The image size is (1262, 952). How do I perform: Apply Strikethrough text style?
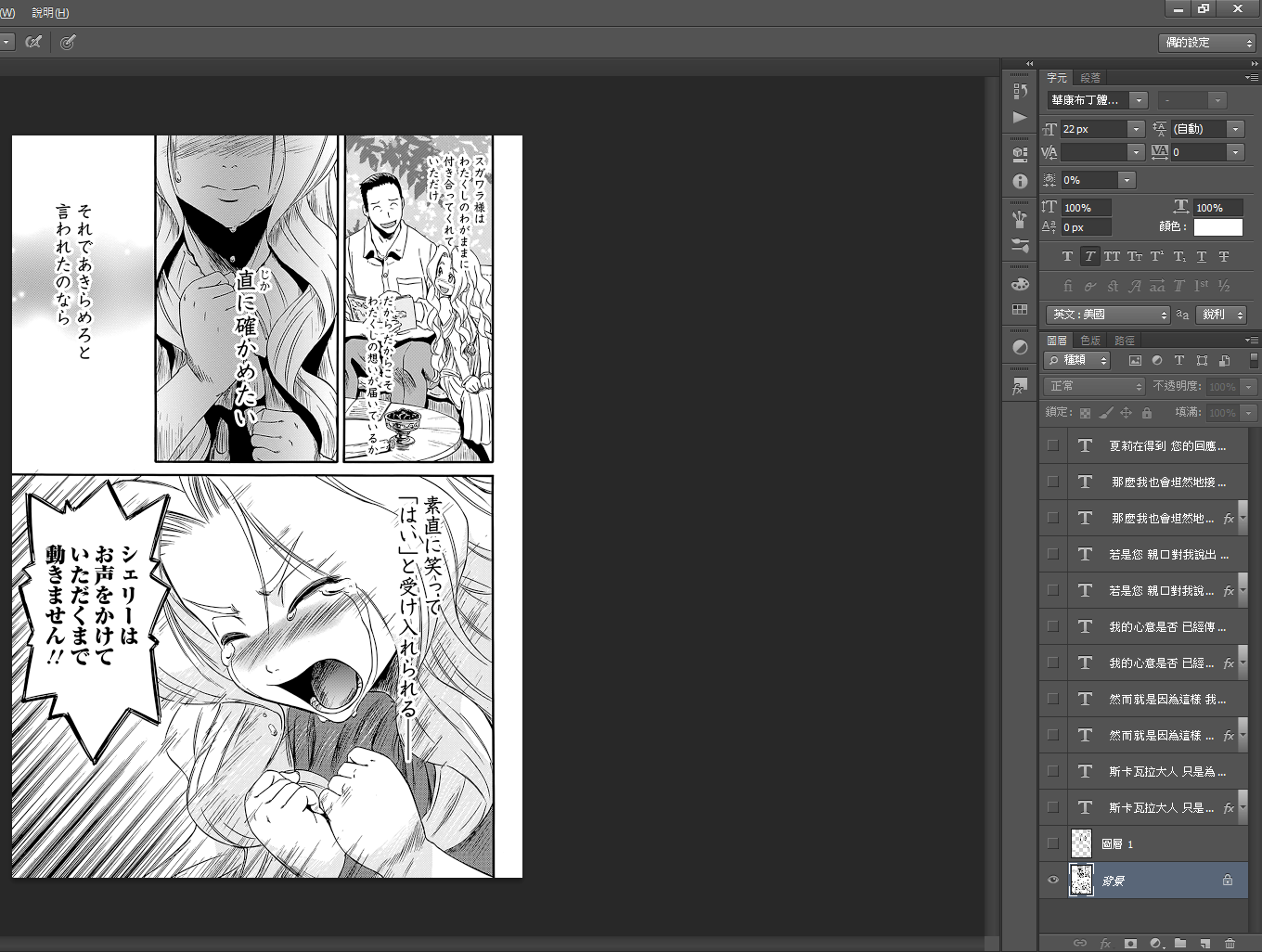point(1223,256)
